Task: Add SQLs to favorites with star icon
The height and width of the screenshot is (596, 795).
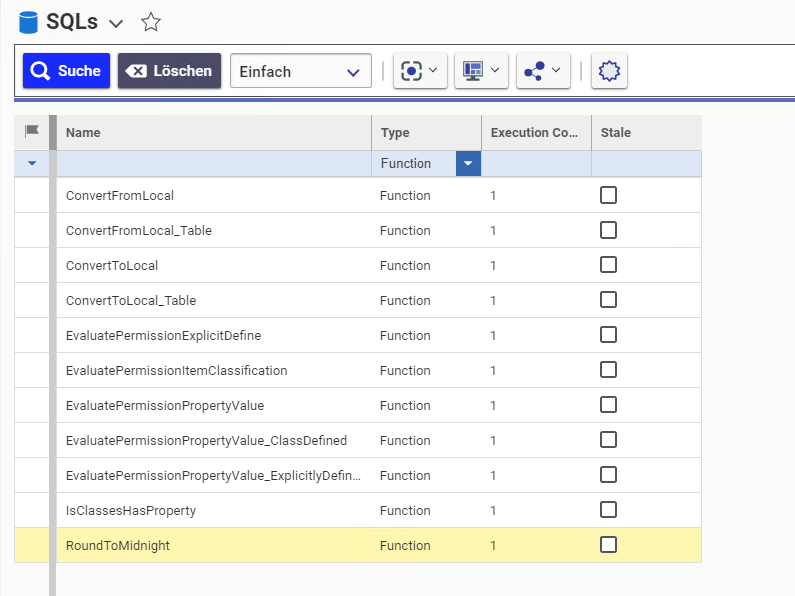Action: click(150, 22)
